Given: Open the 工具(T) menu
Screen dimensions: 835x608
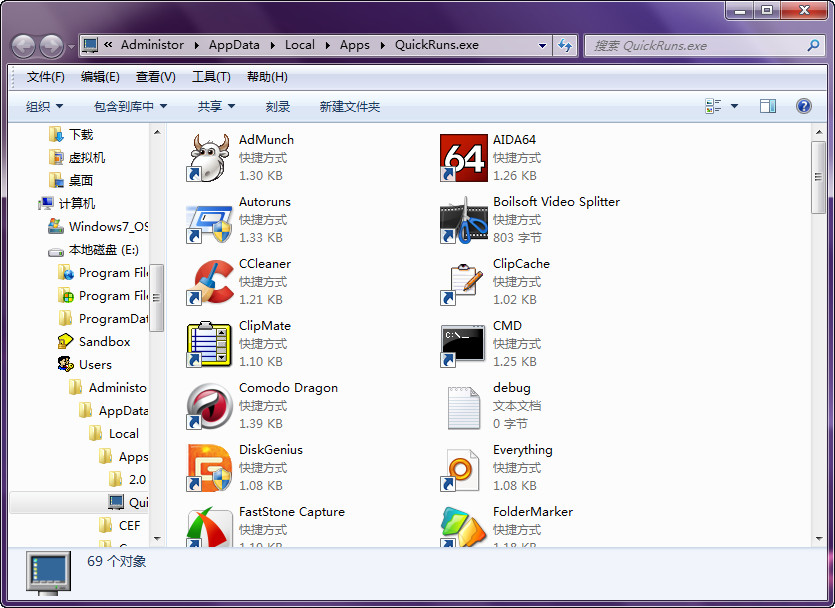Looking at the screenshot, I should point(211,77).
